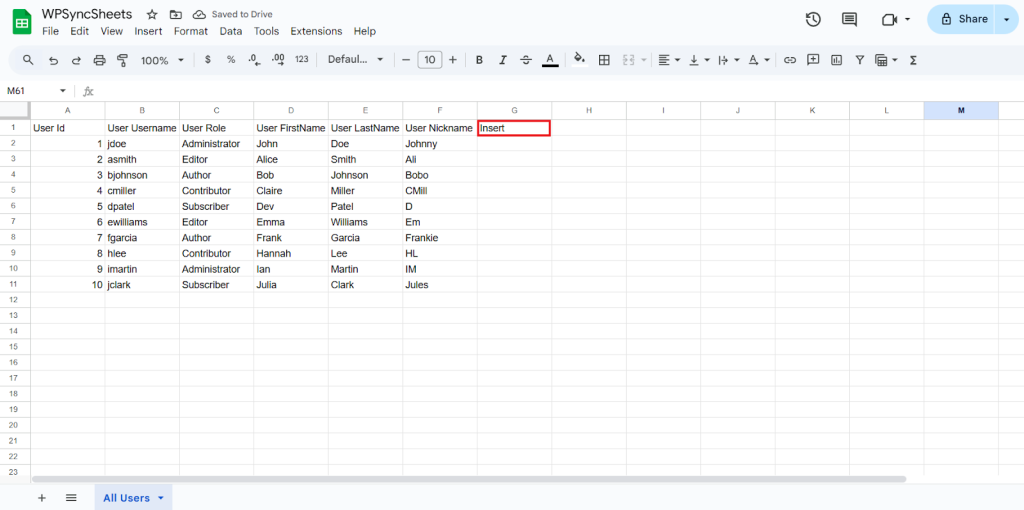This screenshot has height=510, width=1024.
Task: Open the View menu
Action: click(x=112, y=31)
